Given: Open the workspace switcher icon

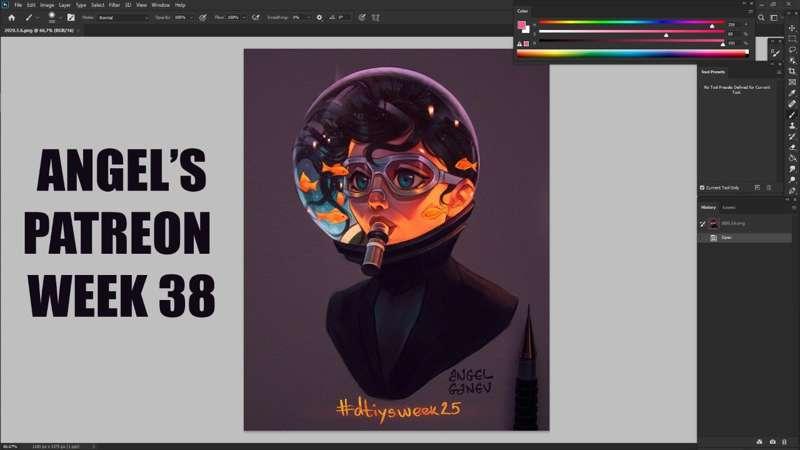Looking at the screenshot, I should click(774, 18).
